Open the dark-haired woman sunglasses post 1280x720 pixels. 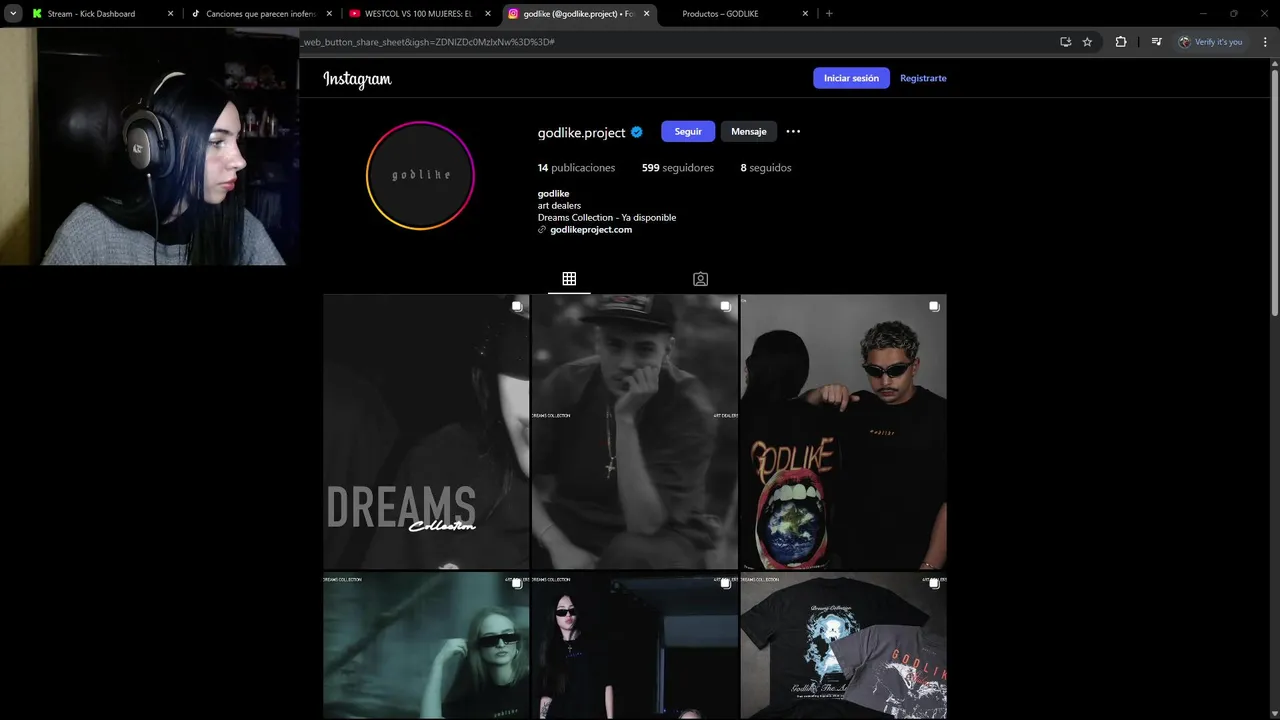(x=635, y=645)
